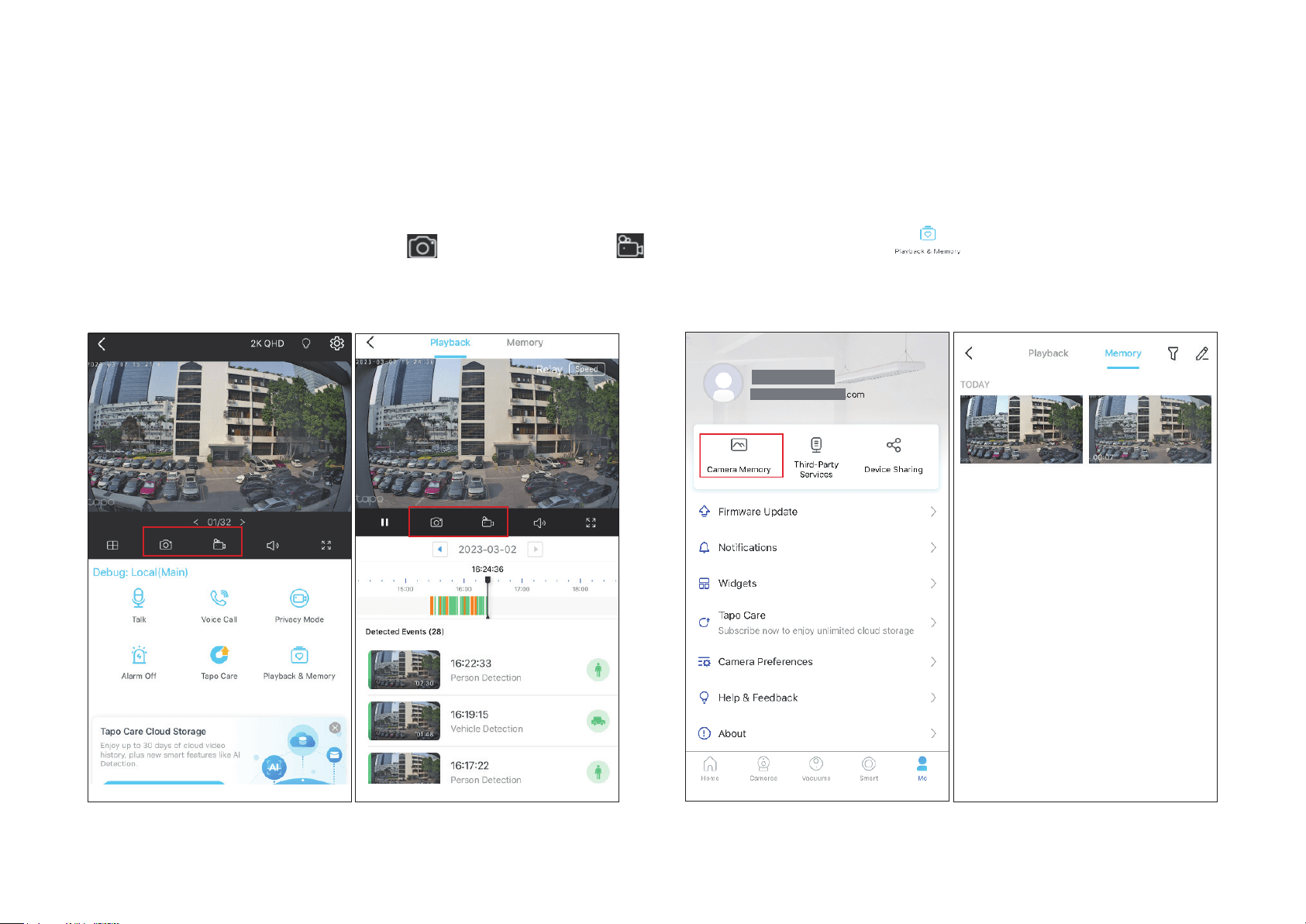This screenshot has height=924, width=1306.
Task: Tap the profile avatar
Action: point(724,384)
